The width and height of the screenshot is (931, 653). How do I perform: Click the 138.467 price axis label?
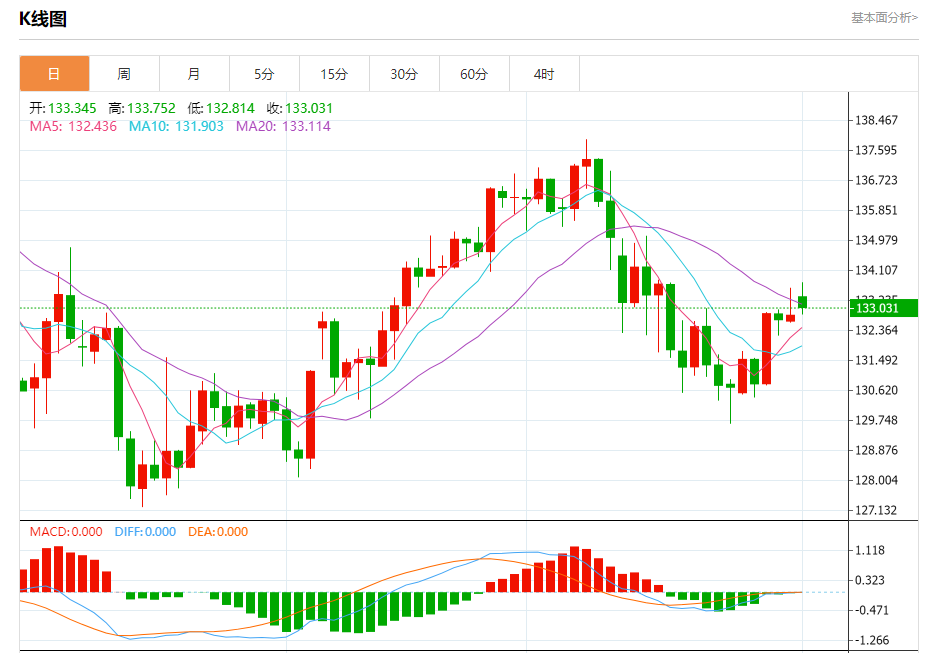(x=876, y=121)
